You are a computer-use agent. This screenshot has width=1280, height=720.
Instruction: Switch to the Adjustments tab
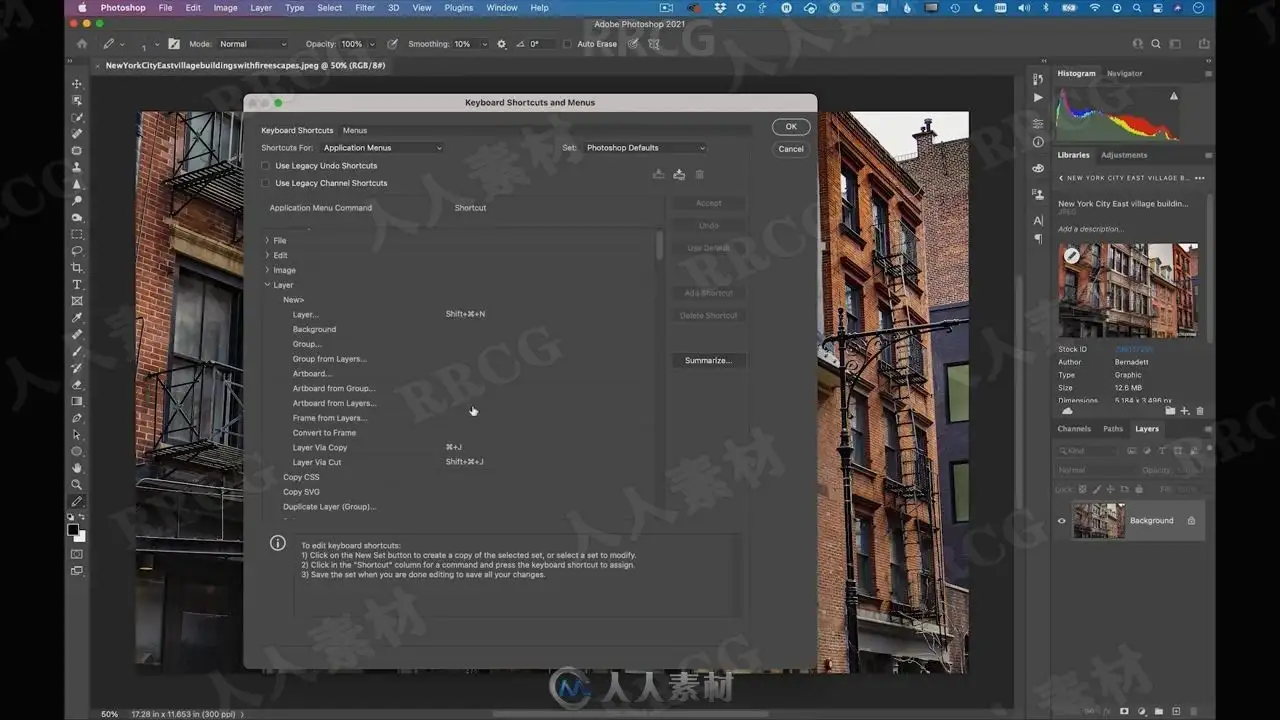coord(1124,155)
